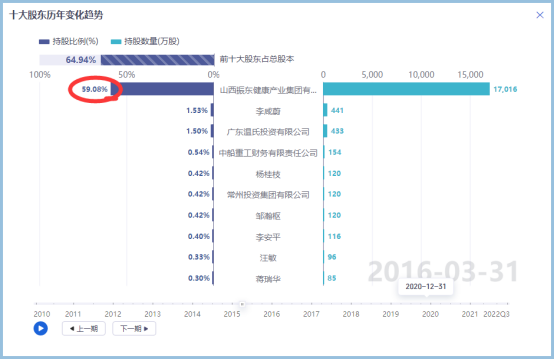This screenshot has height=360, width=554.
Task: Select shareholder 广东温氏投资有限公司
Action: (268, 132)
